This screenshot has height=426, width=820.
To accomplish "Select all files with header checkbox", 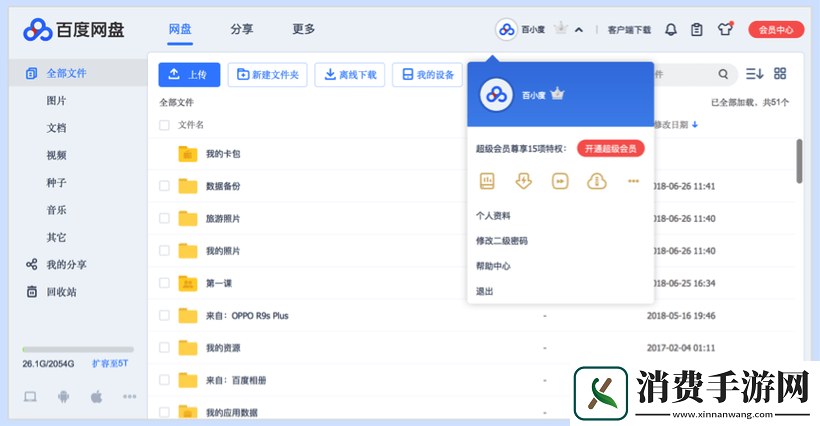I will (165, 125).
